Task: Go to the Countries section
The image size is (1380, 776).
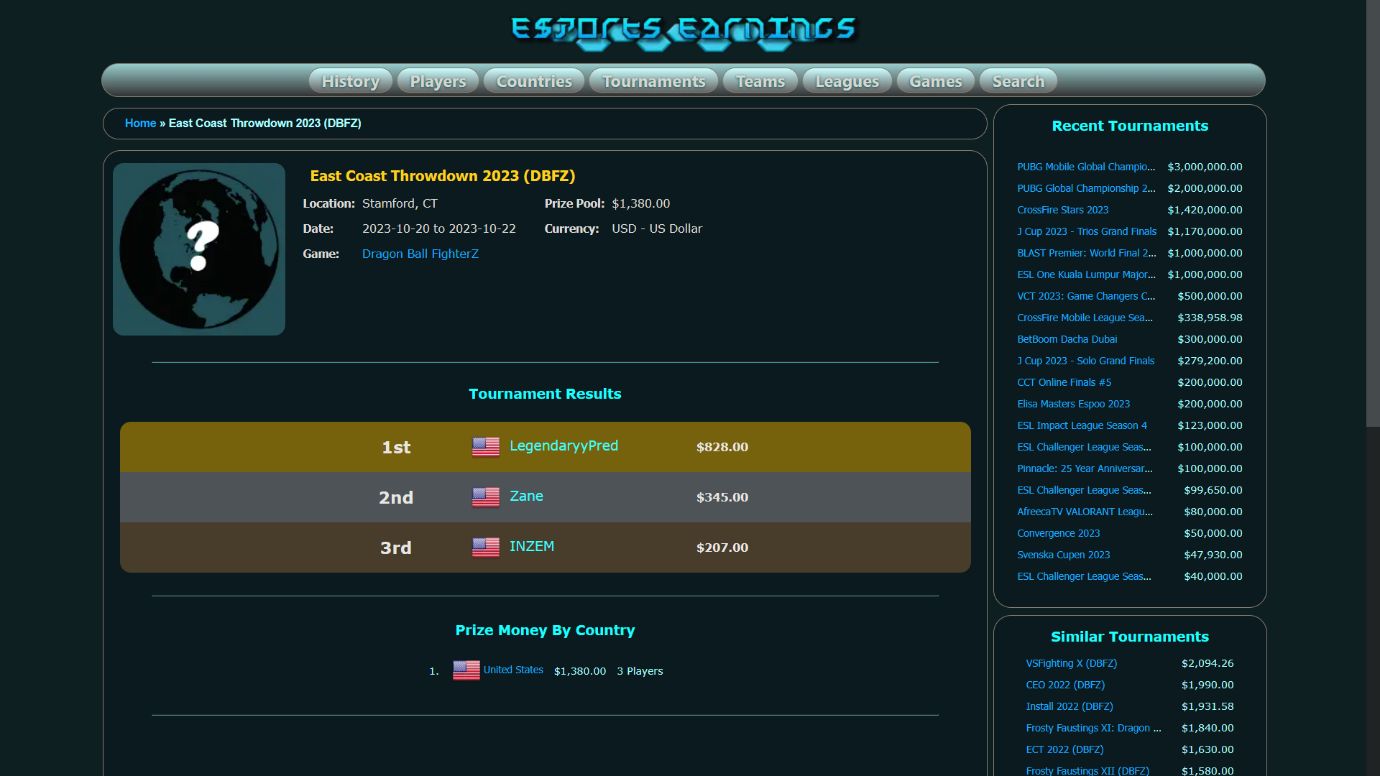Action: point(534,81)
